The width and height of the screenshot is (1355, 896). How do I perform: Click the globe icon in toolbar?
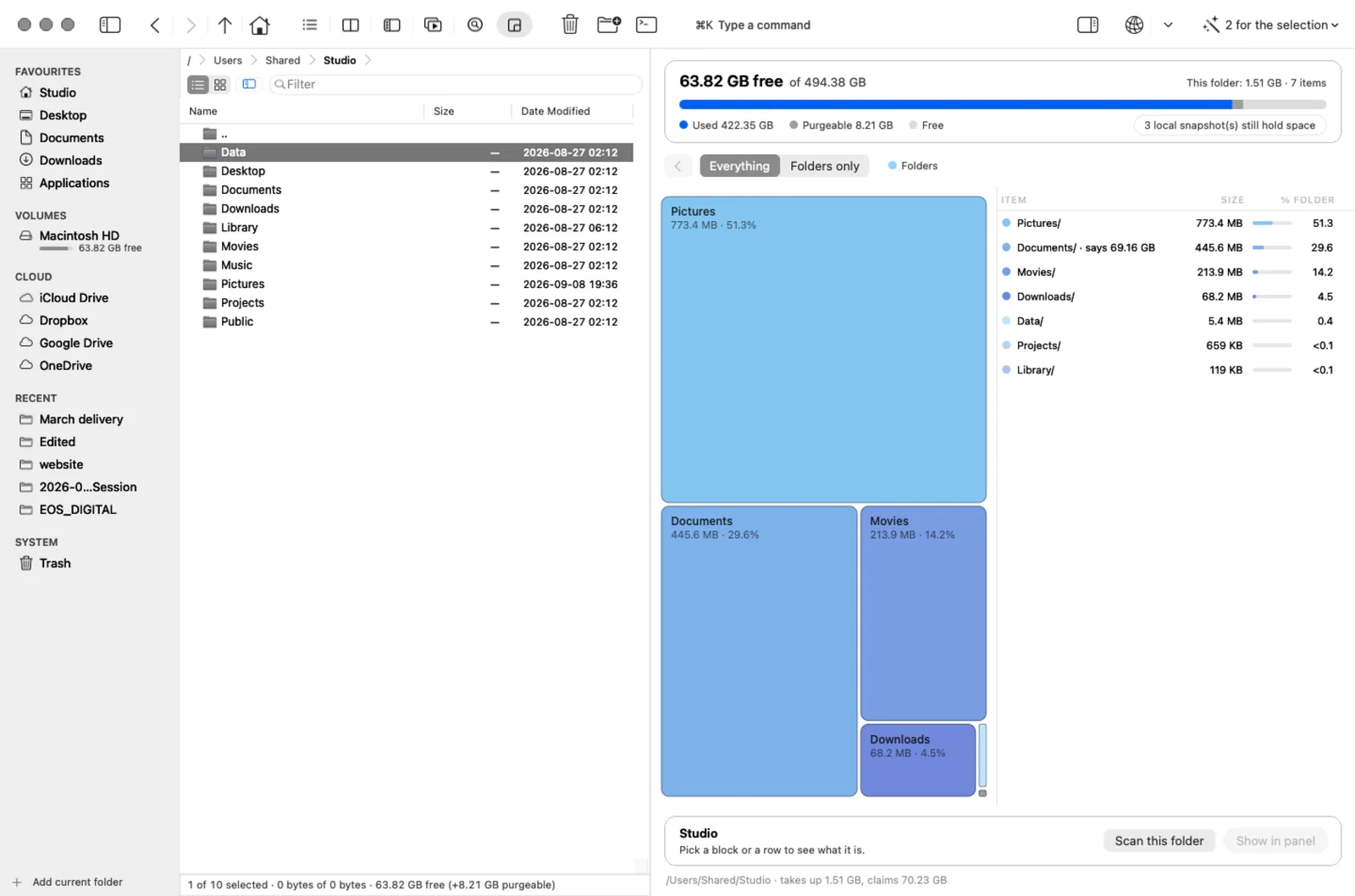(1134, 25)
